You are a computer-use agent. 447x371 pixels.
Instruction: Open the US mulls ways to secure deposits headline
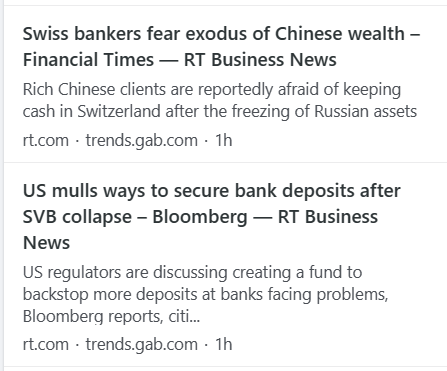[x=212, y=217]
